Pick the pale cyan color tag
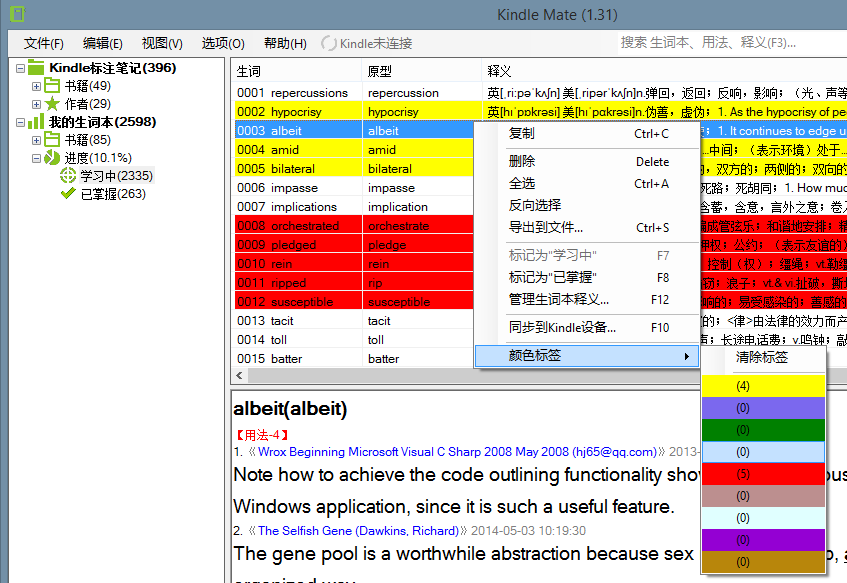 coord(763,518)
